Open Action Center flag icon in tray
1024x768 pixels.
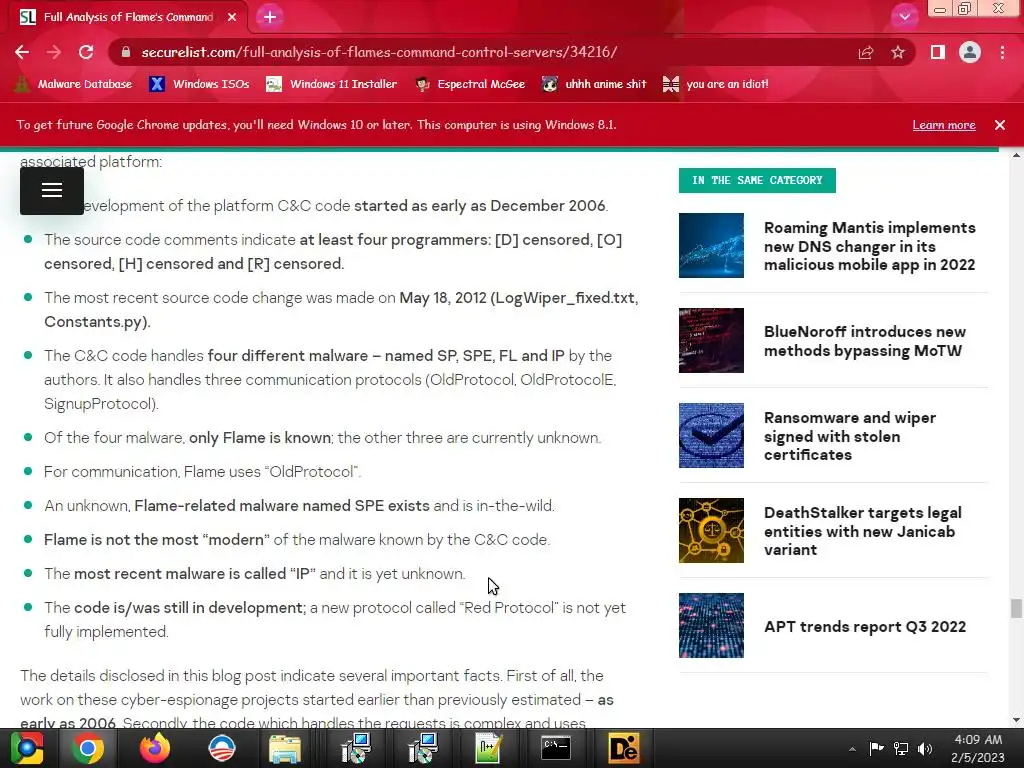[x=876, y=748]
